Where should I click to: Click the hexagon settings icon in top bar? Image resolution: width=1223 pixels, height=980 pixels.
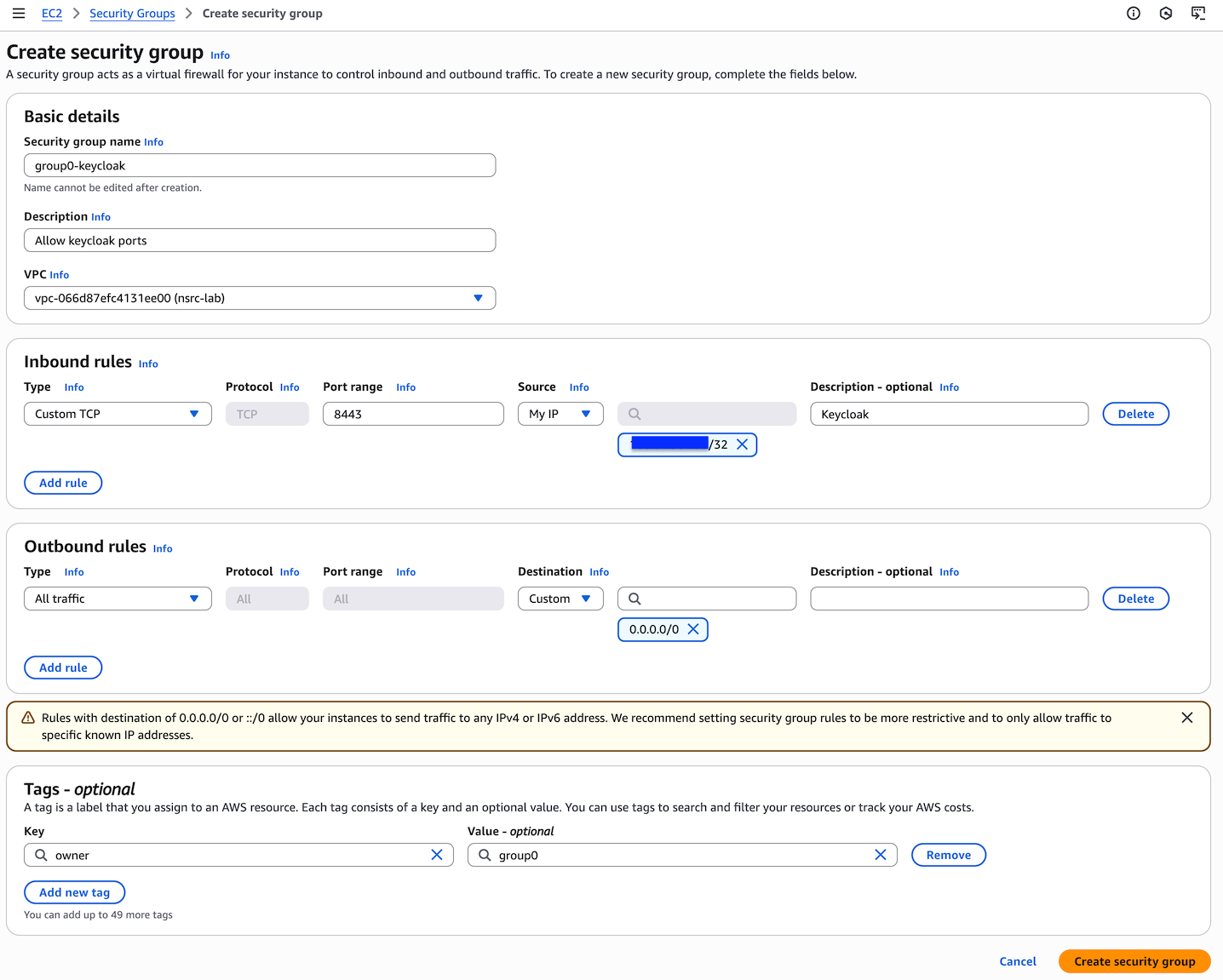point(1166,14)
